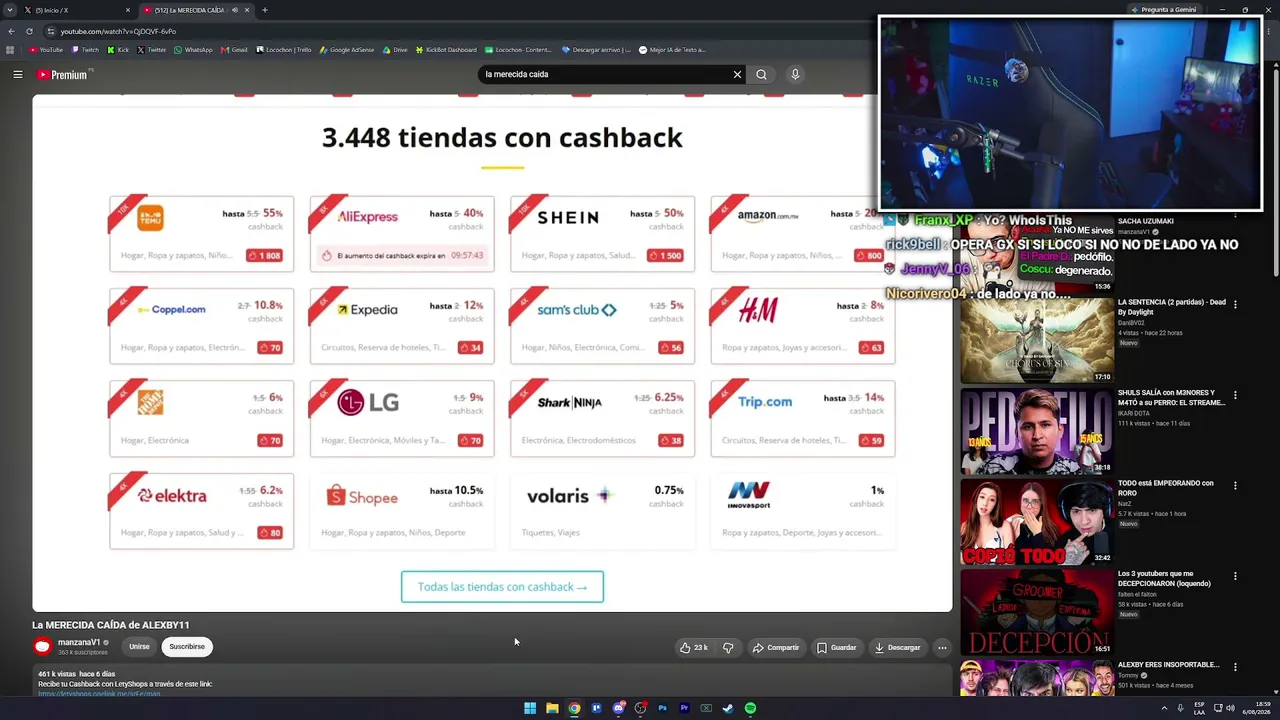Open Discord from the taskbar
1280x720 pixels.
click(618, 708)
